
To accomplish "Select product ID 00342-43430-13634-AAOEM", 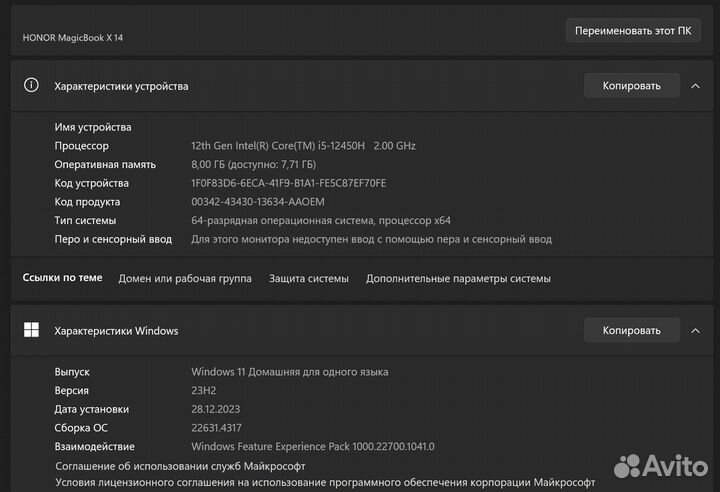I will (258, 202).
